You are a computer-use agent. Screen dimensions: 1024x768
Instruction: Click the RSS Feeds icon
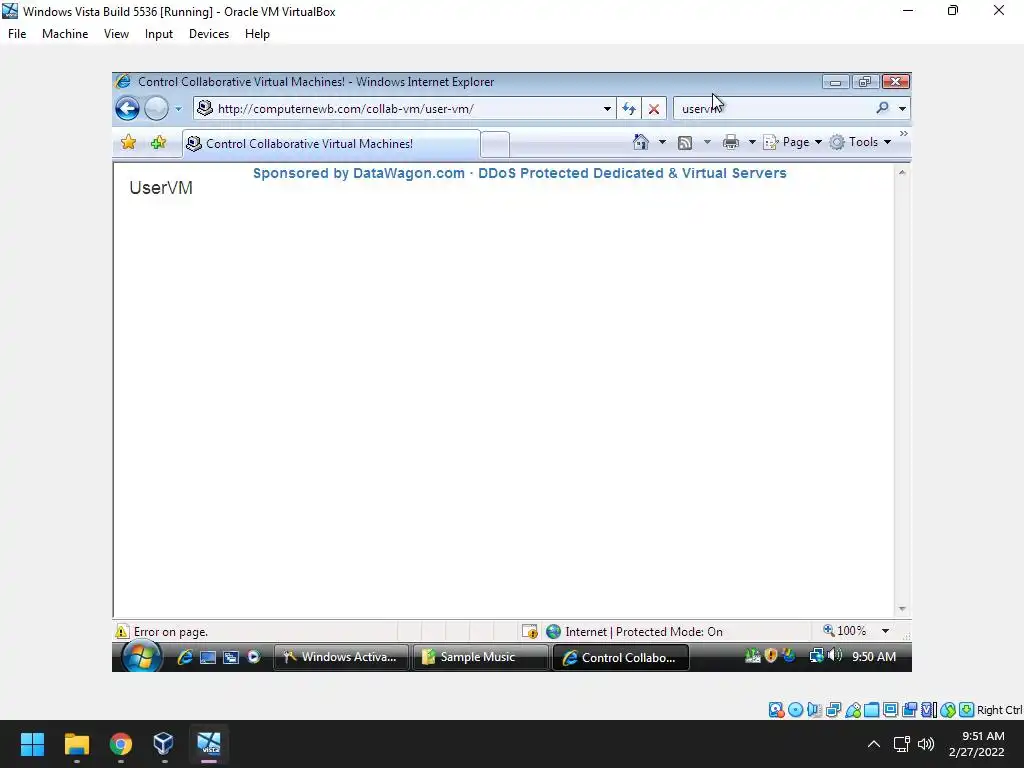[x=684, y=142]
